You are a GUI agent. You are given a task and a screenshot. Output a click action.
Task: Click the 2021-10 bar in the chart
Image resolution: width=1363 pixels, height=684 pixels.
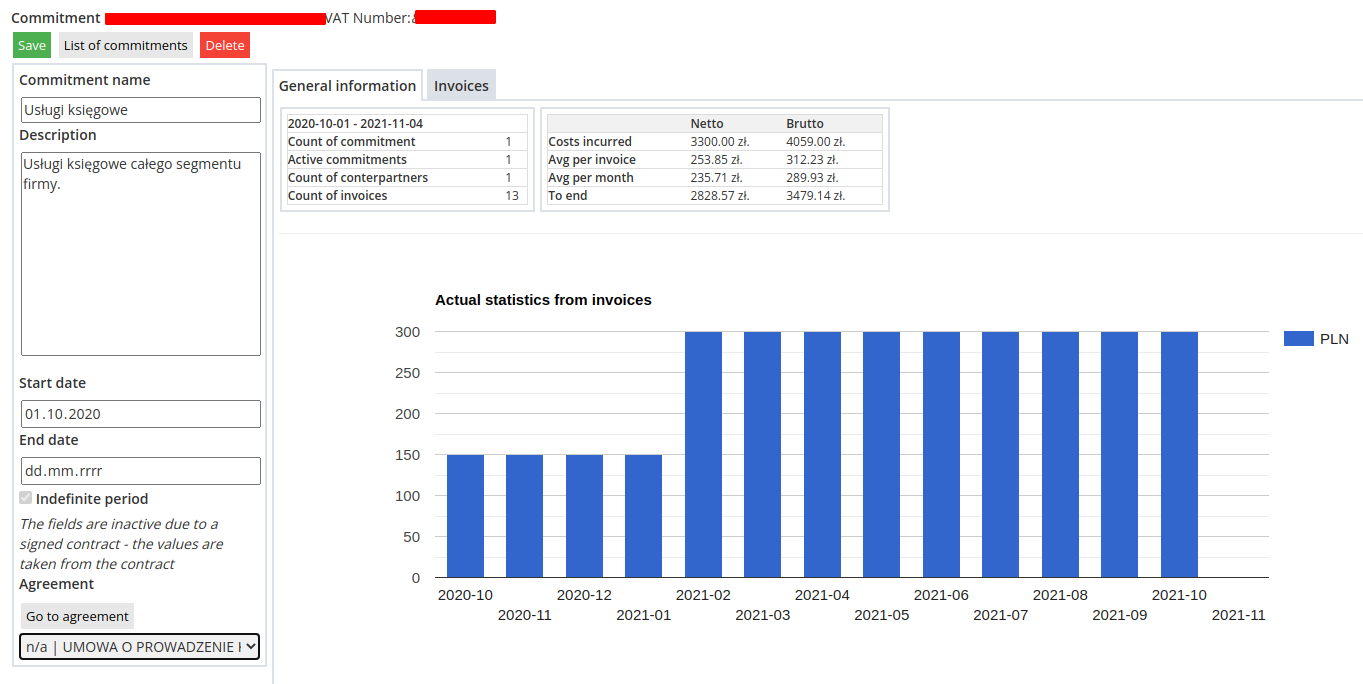1179,455
